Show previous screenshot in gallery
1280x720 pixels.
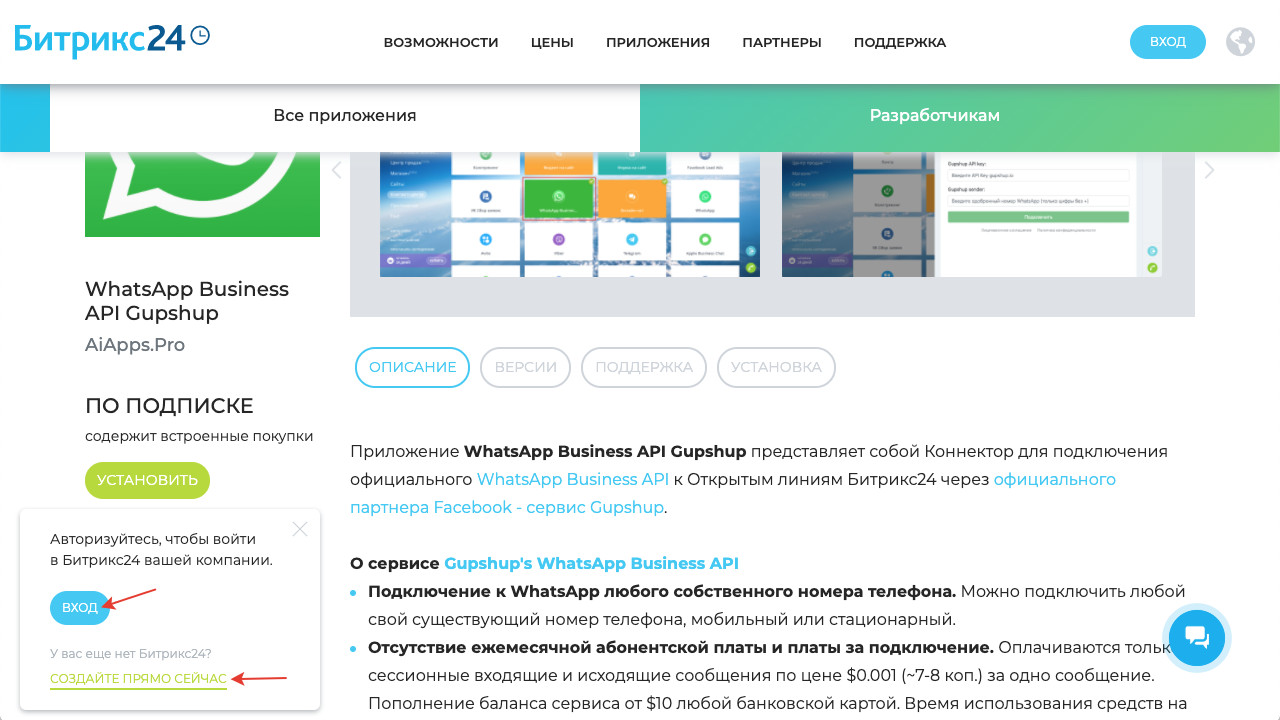click(x=336, y=170)
